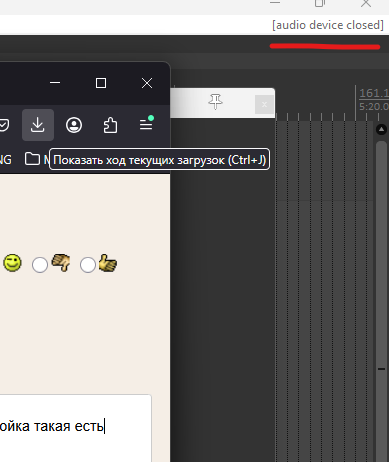Open the bookmarks folder icon in Firefox
The width and height of the screenshot is (389, 462).
32,159
